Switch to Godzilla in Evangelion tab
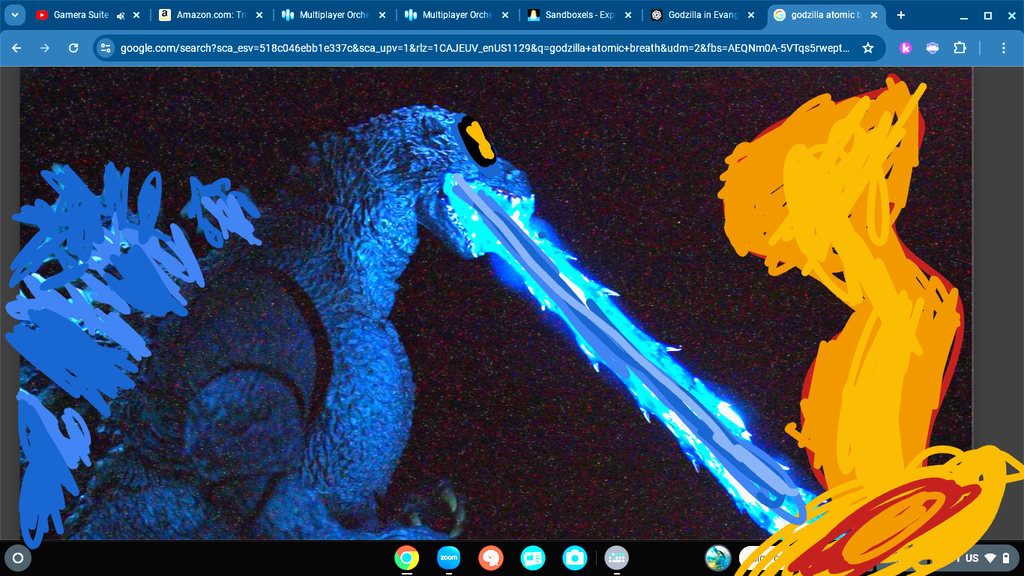The width and height of the screenshot is (1024, 576). (x=702, y=14)
